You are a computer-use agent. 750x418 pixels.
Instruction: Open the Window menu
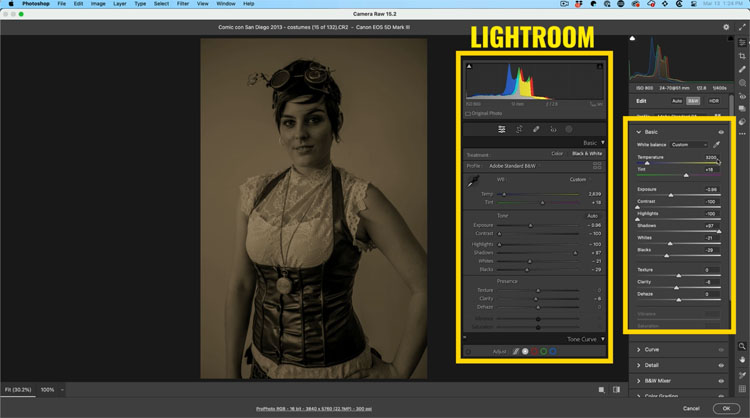[226, 3]
